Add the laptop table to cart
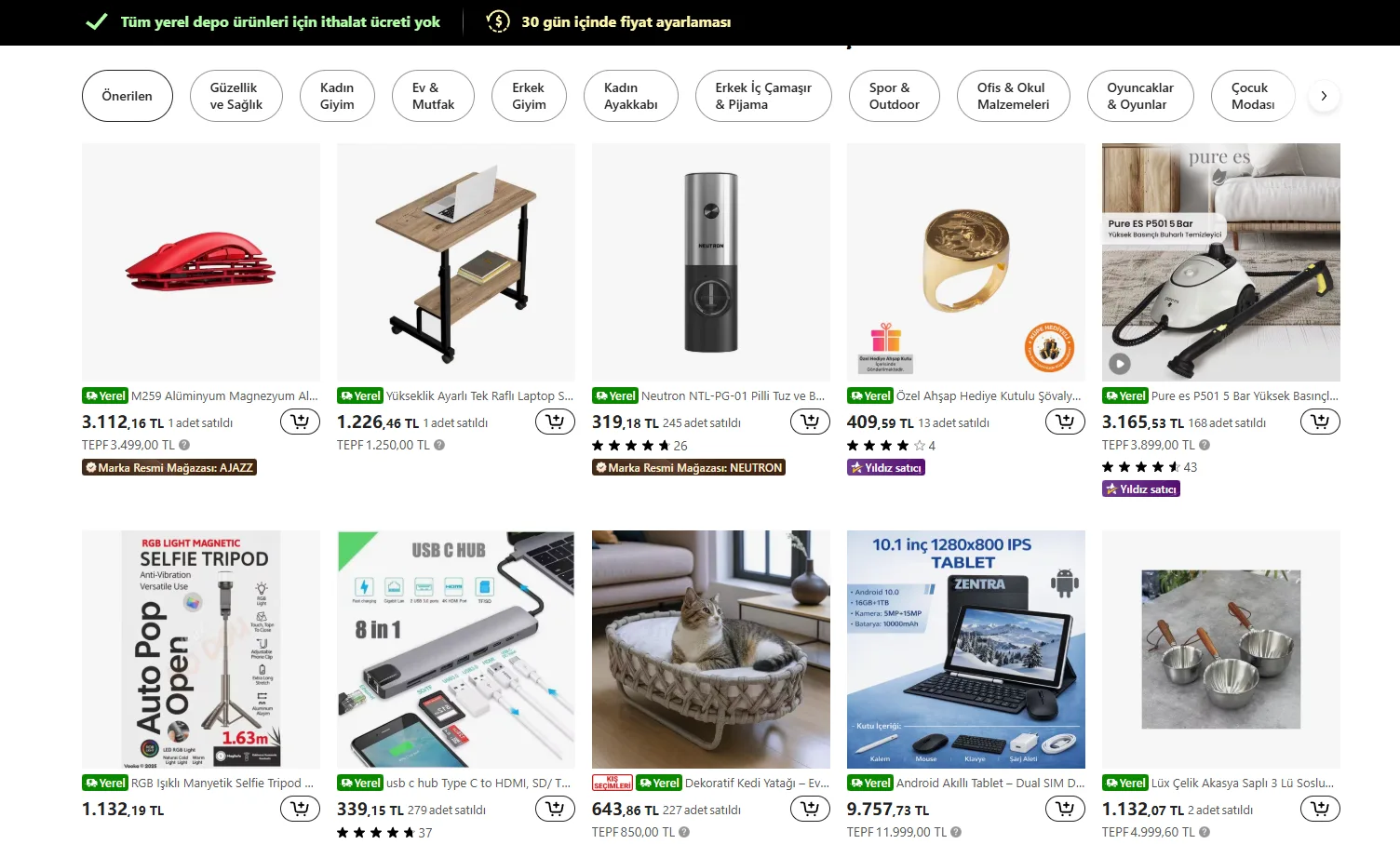1400x844 pixels. pos(555,422)
